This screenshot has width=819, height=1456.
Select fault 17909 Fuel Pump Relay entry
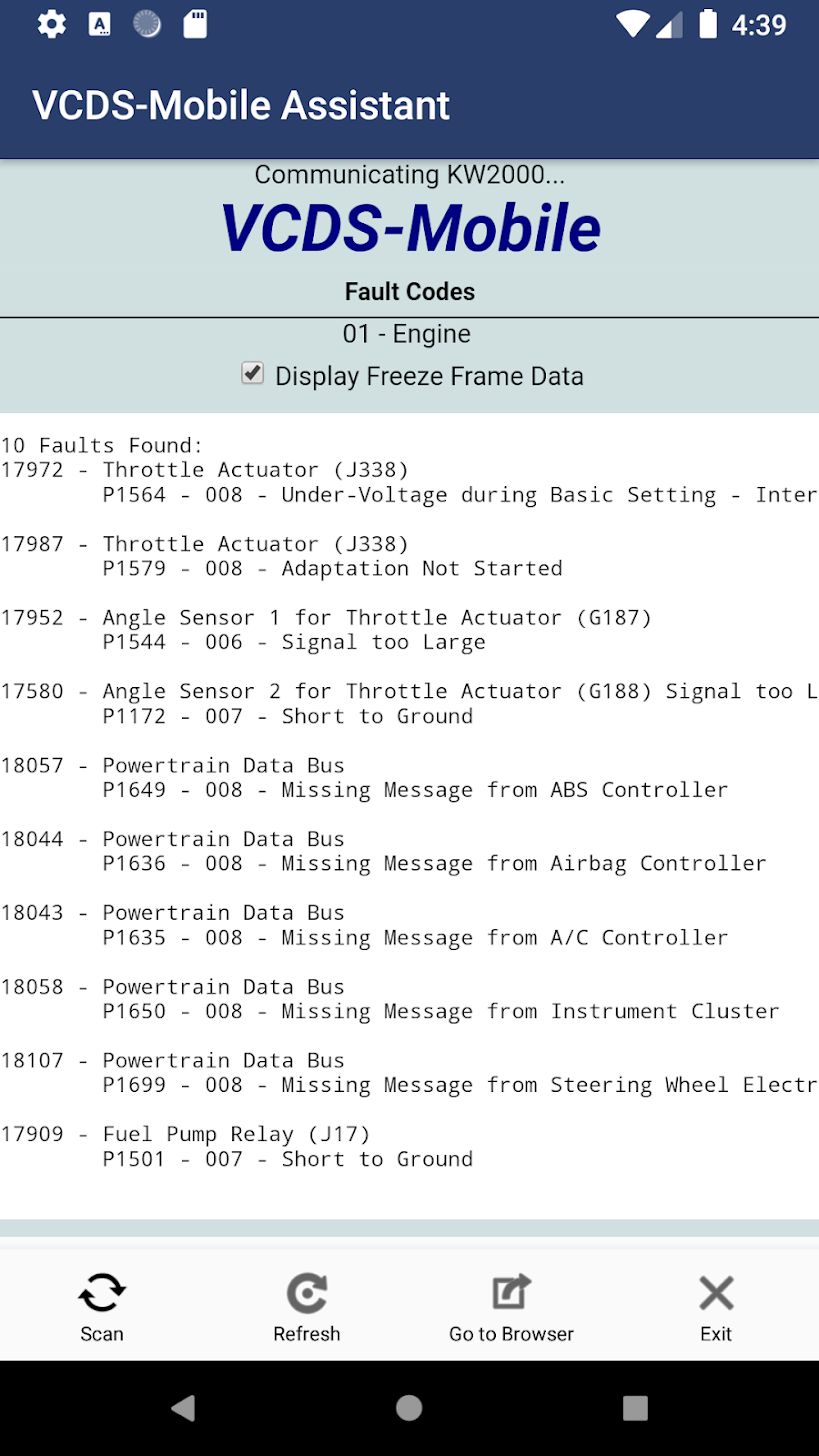click(x=237, y=1146)
